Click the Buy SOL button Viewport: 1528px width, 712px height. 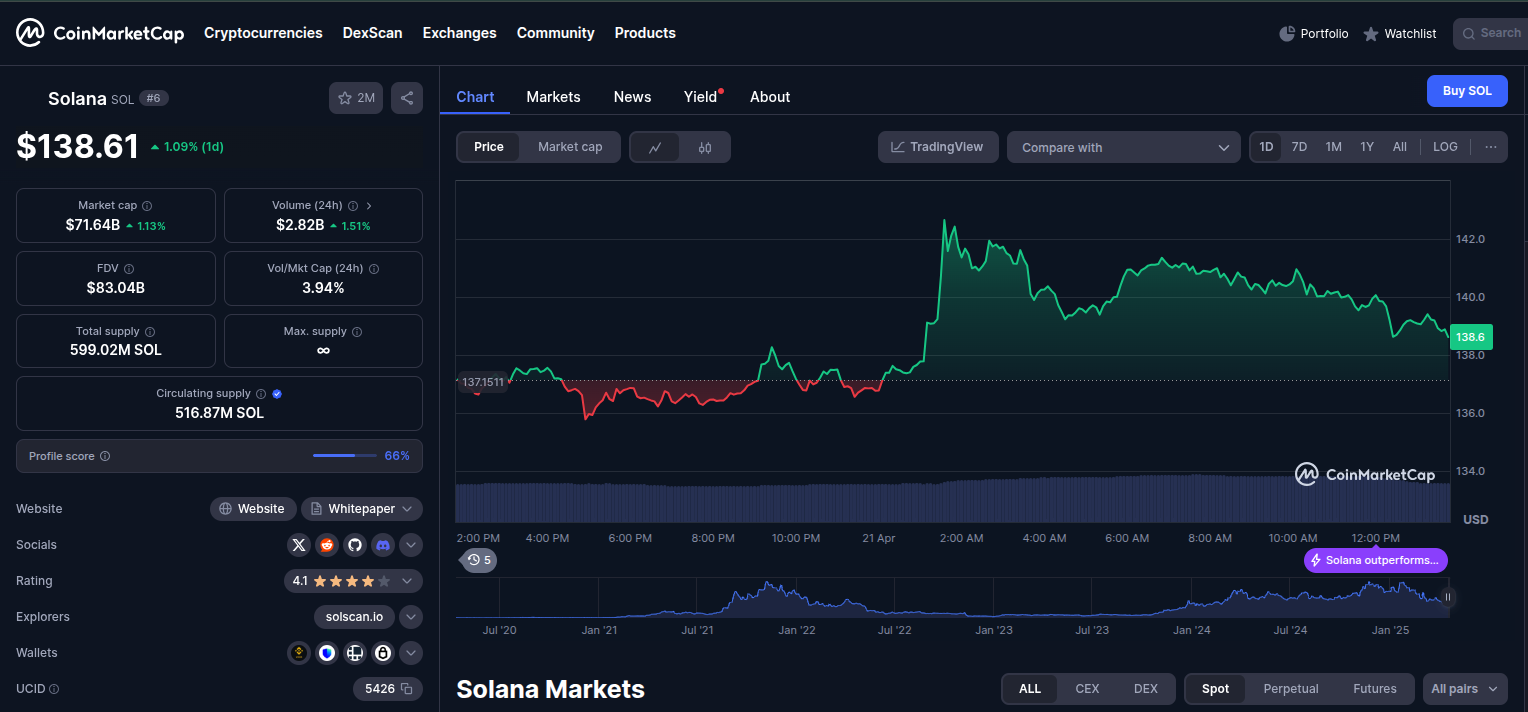coord(1467,91)
